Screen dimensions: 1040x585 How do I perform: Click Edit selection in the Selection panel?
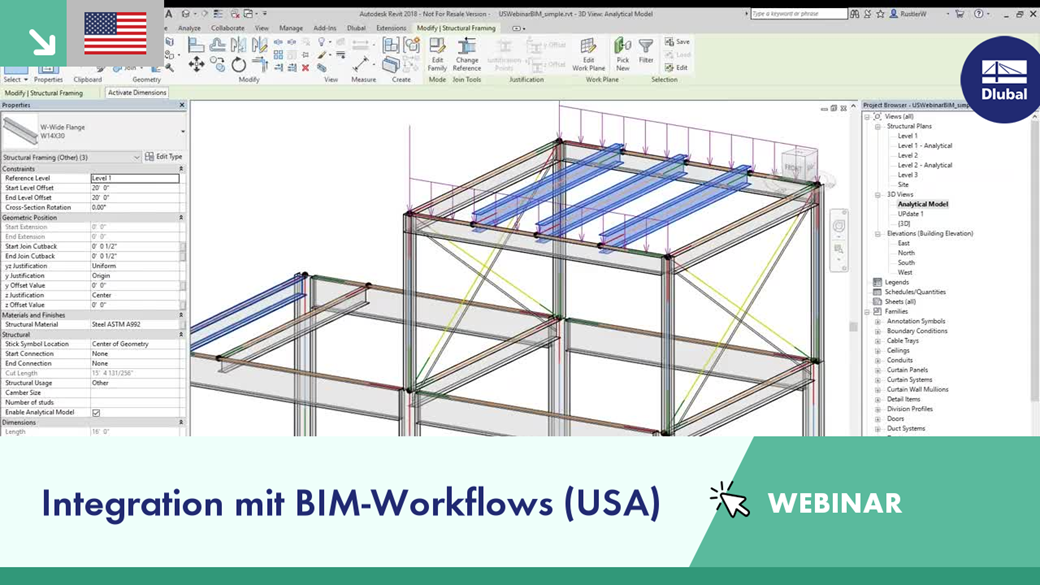pyautogui.click(x=676, y=68)
